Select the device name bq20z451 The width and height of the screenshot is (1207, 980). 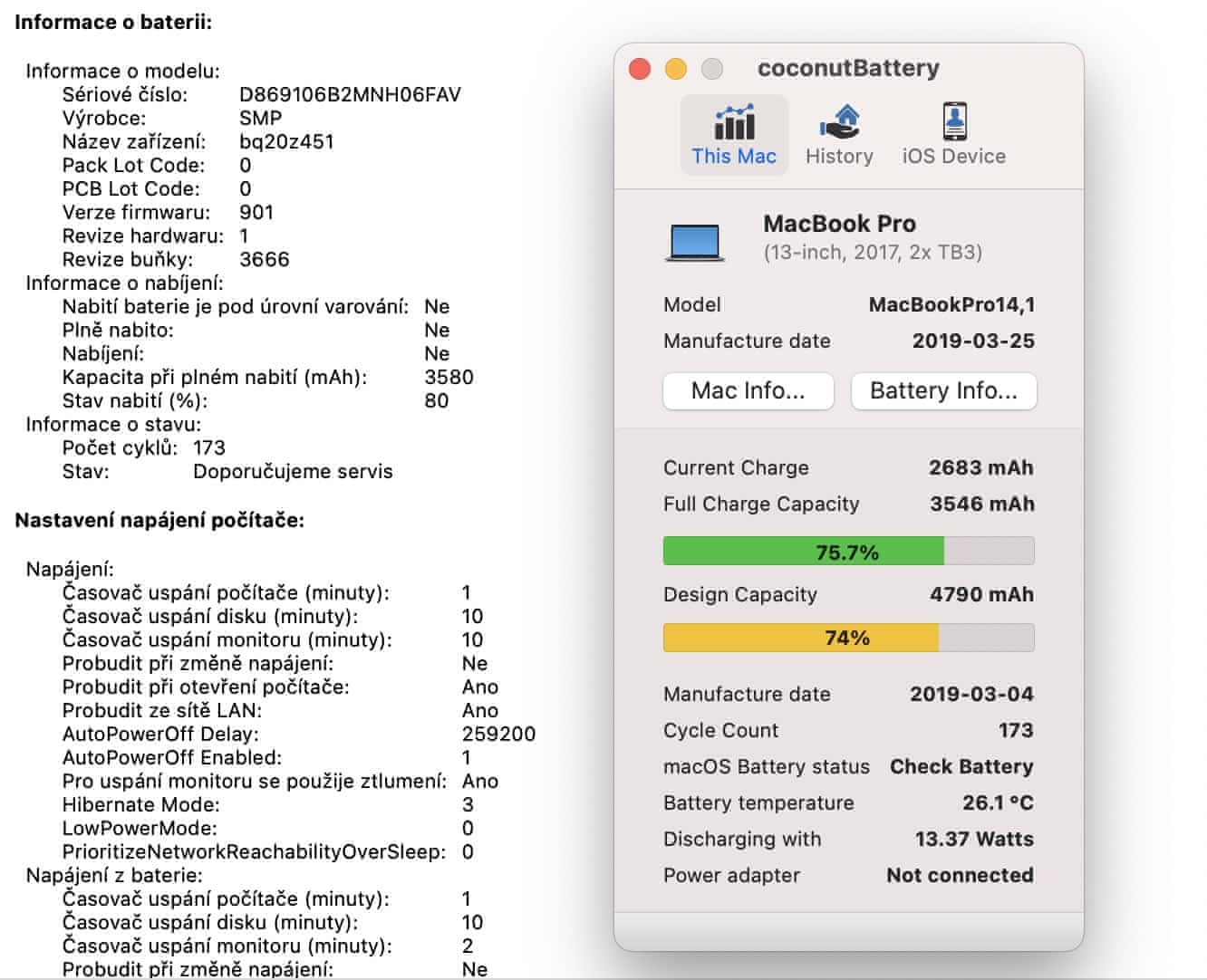point(286,142)
